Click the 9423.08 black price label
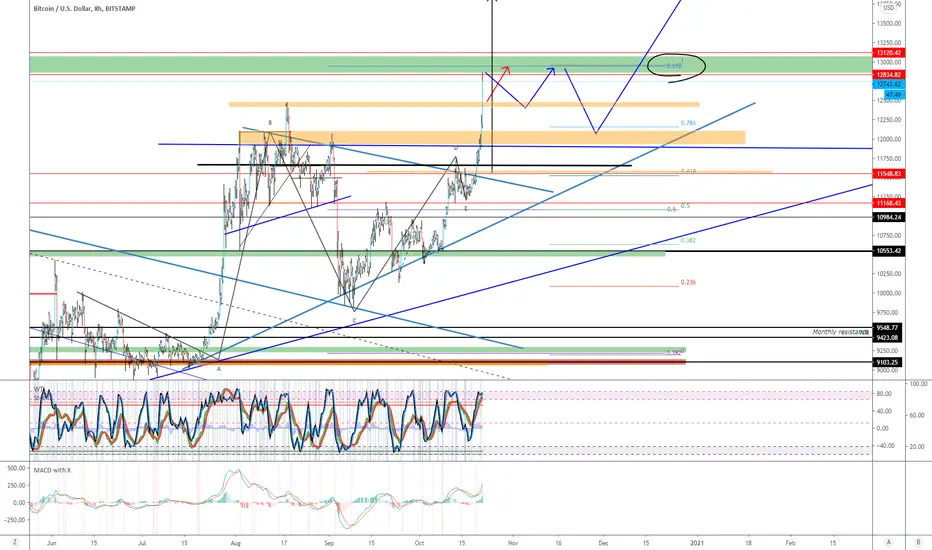 pyautogui.click(x=887, y=338)
